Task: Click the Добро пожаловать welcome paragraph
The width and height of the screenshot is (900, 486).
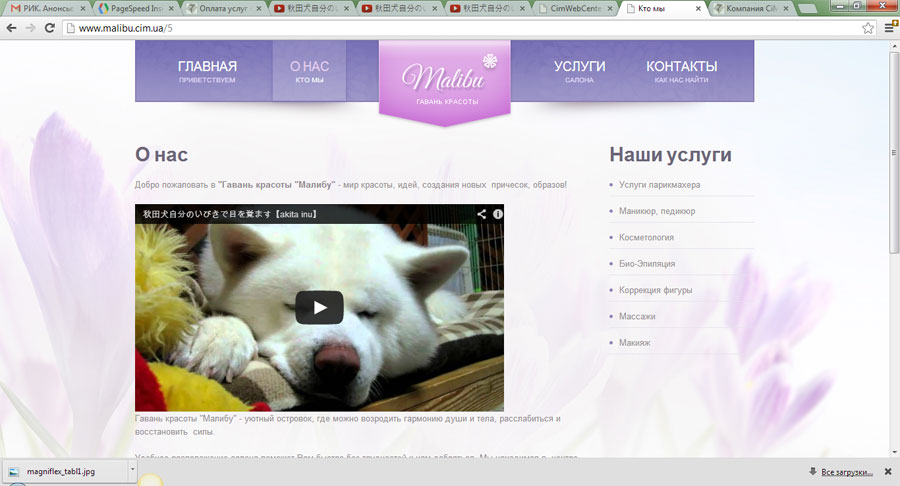Action: click(x=351, y=185)
